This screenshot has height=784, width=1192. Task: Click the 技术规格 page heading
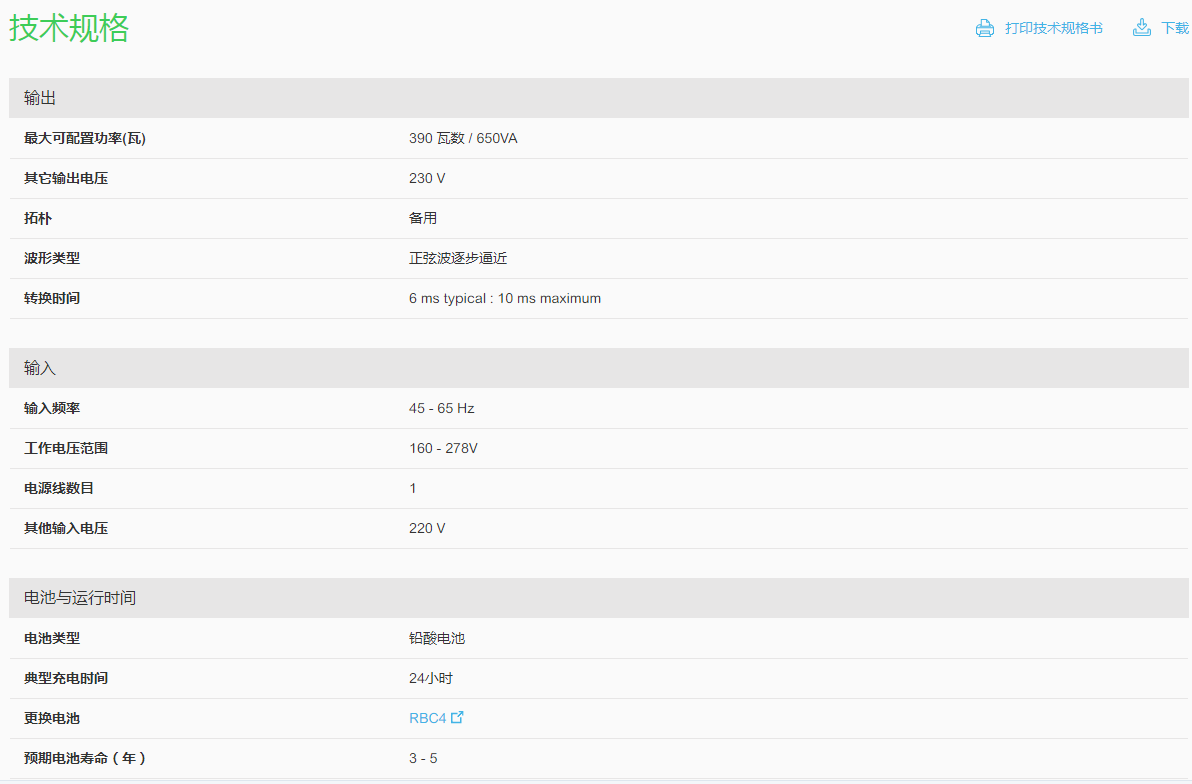(x=69, y=28)
